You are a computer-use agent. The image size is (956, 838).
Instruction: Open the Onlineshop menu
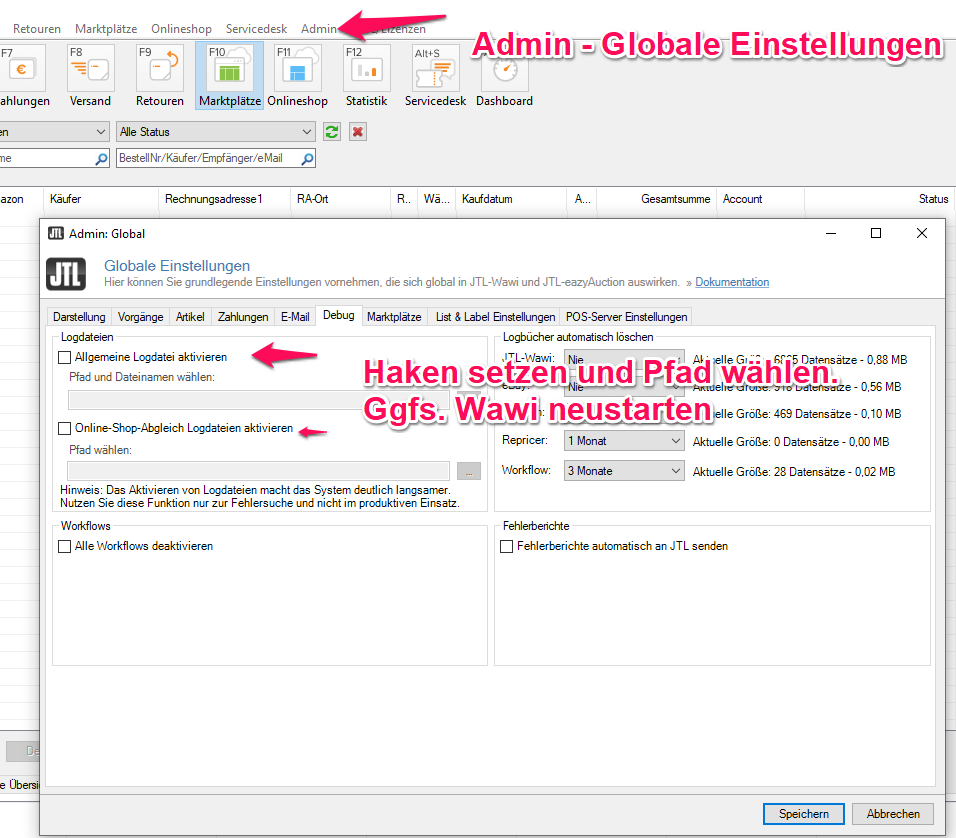point(181,29)
